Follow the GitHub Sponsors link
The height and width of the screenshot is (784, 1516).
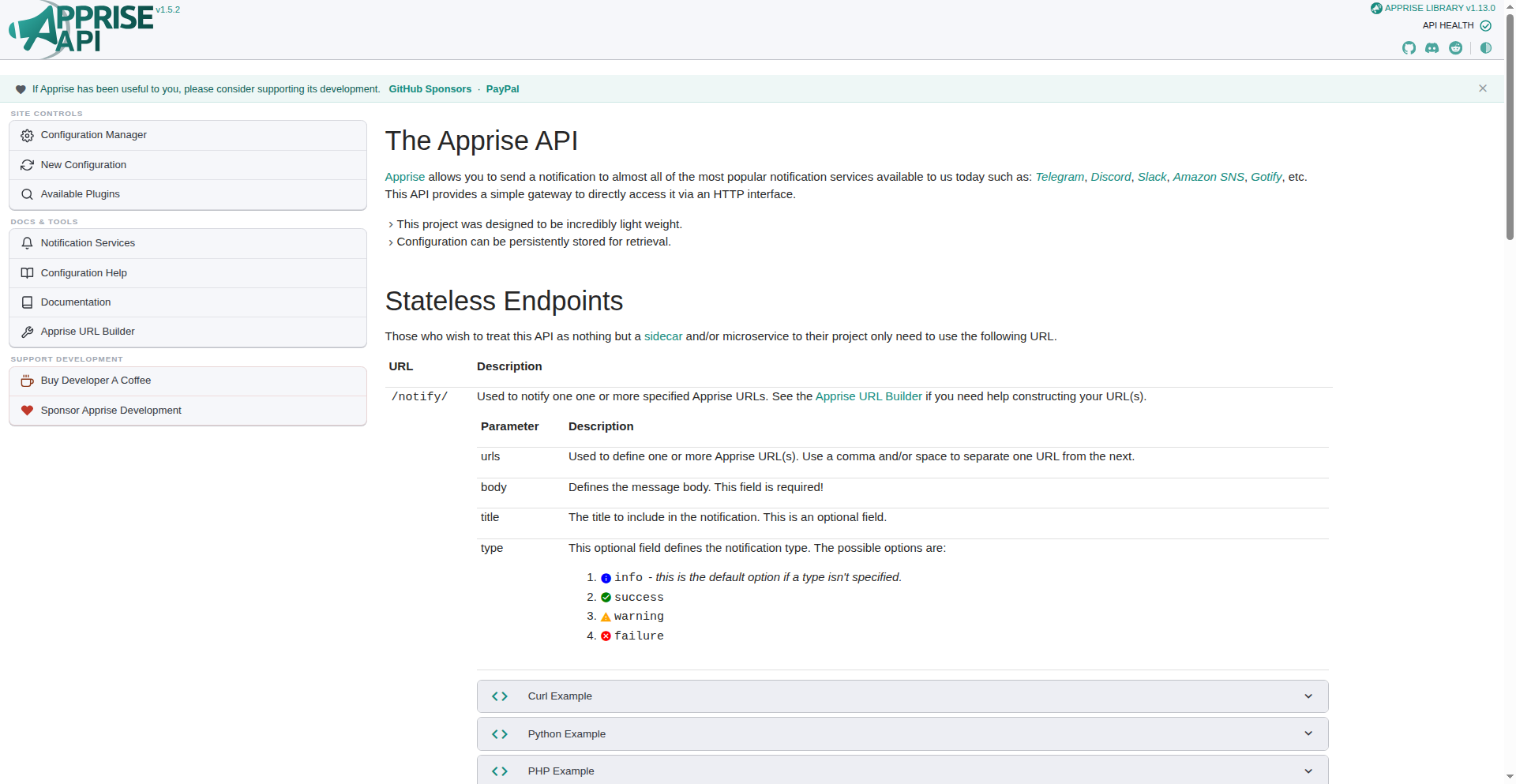point(430,89)
